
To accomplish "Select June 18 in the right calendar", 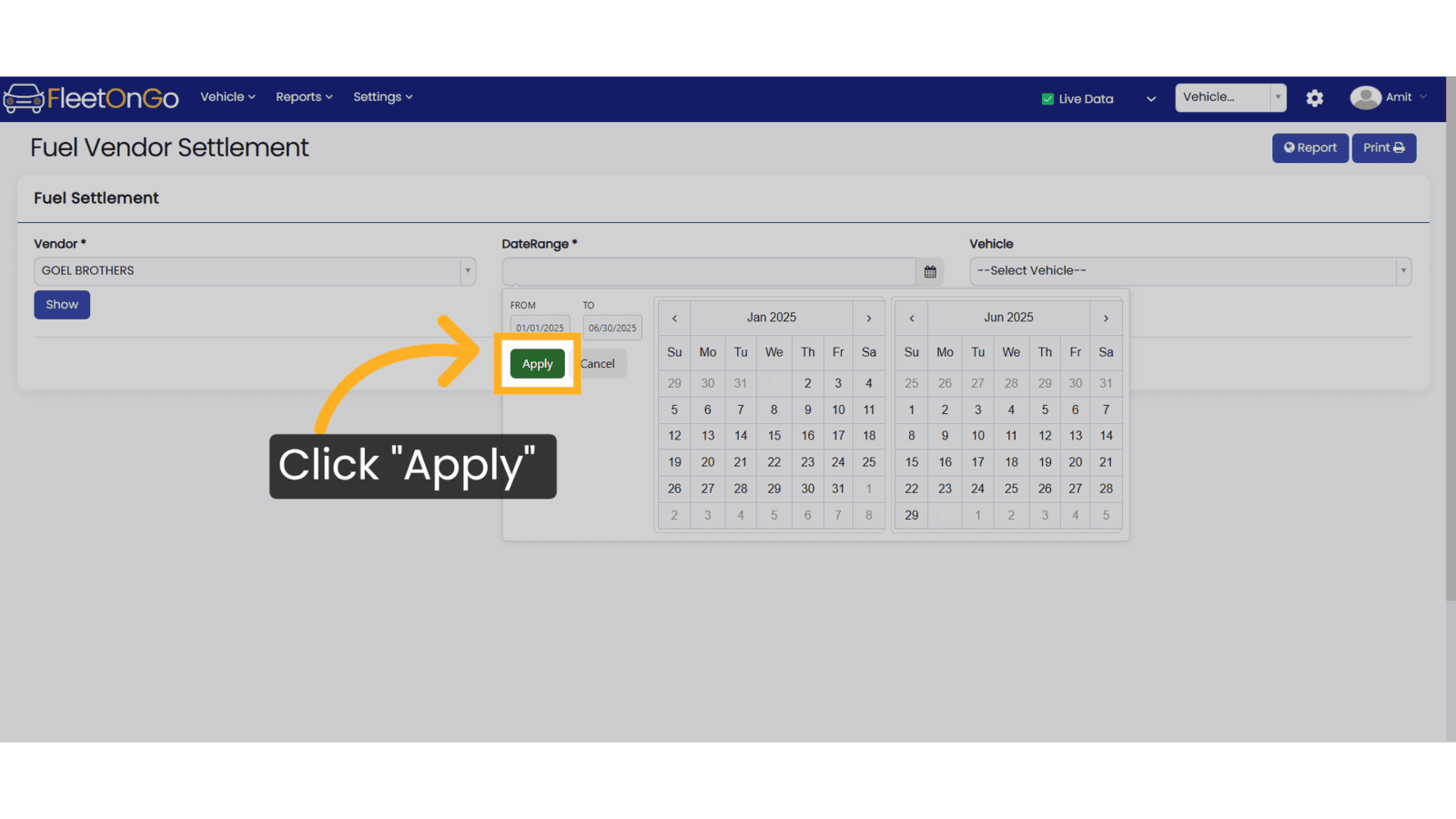I will 1011,462.
